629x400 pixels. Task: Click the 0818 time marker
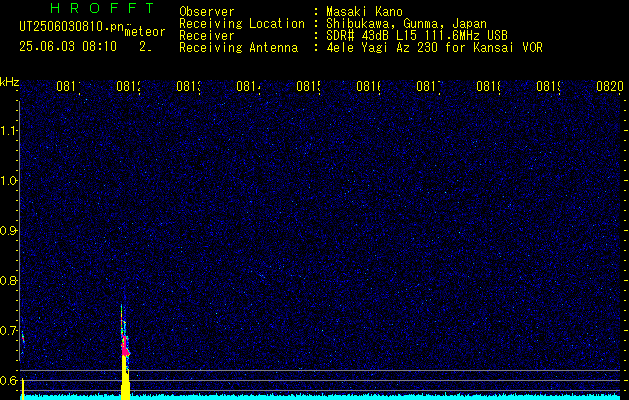pyautogui.click(x=488, y=86)
